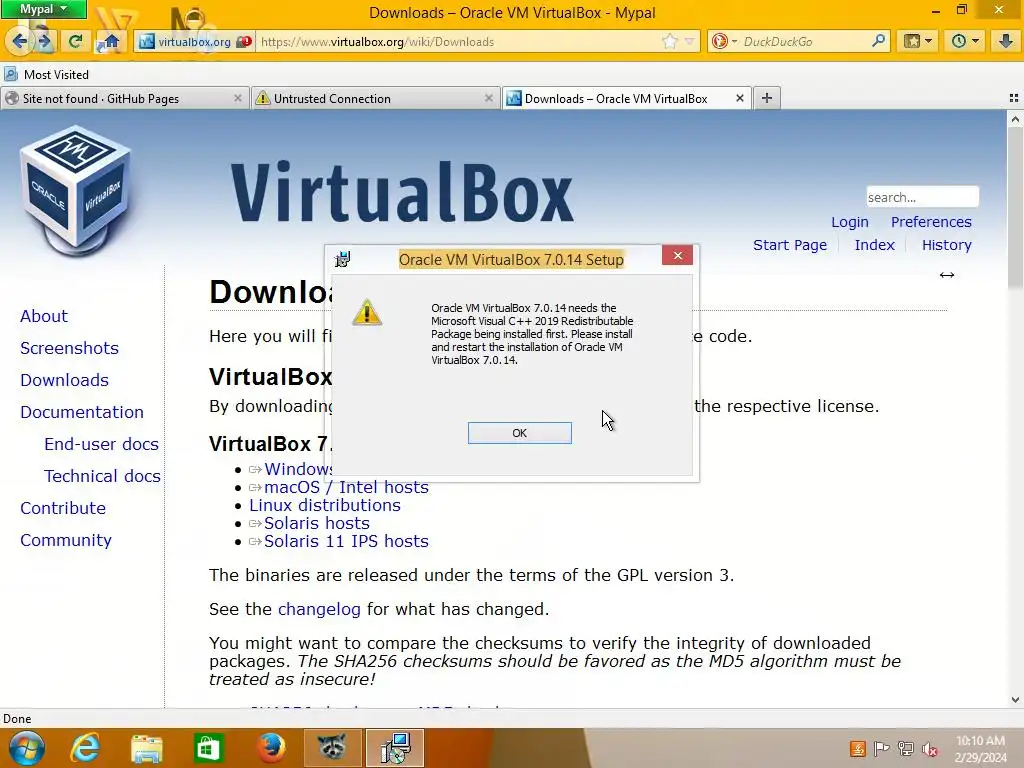The width and height of the screenshot is (1024, 768).
Task: Close the Site not found tab
Action: [237, 98]
